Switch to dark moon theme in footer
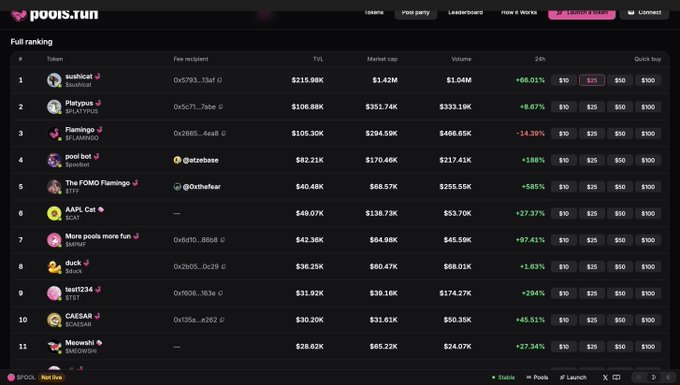 coord(654,378)
